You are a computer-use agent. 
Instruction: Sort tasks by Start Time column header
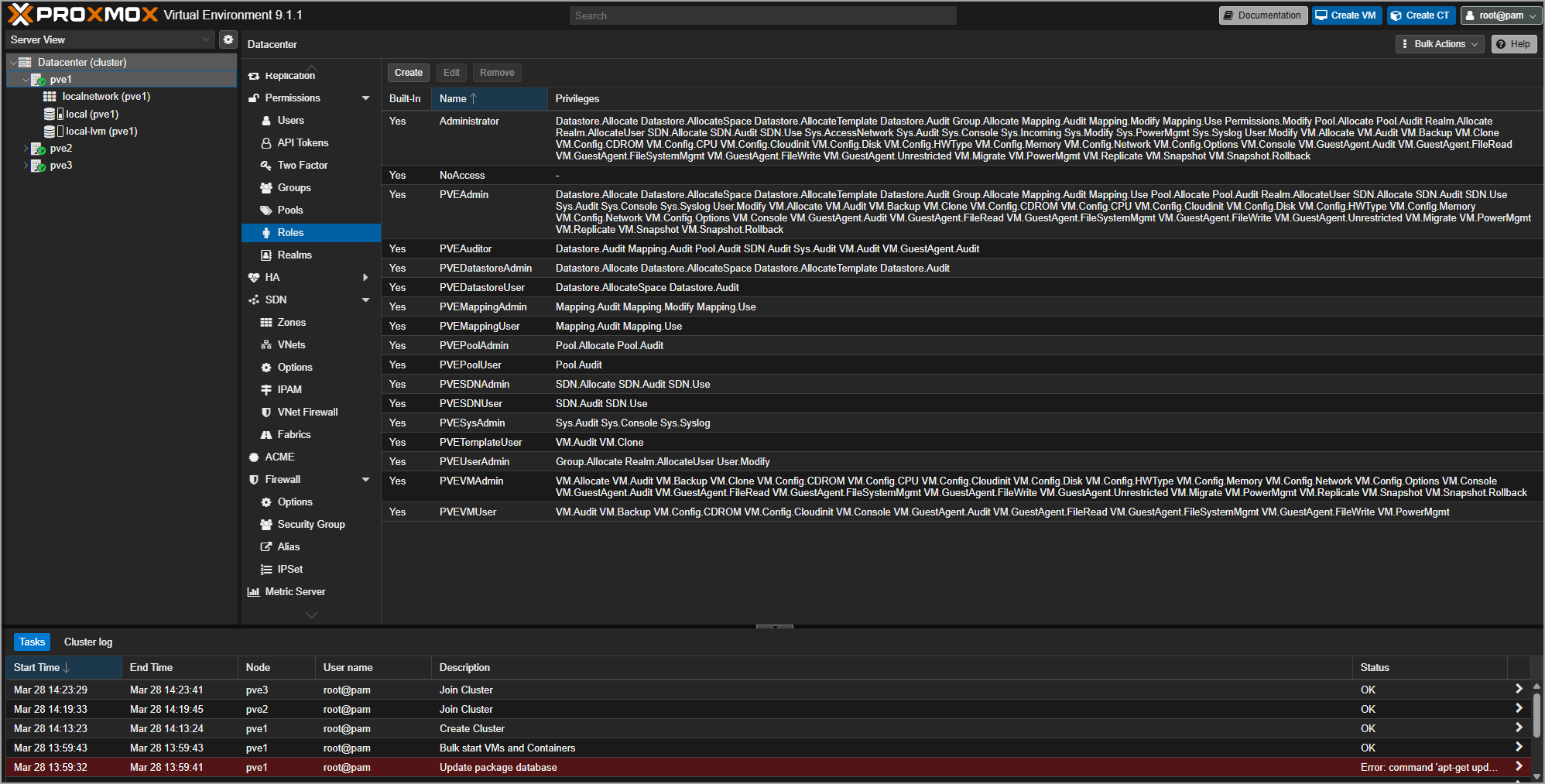(x=63, y=668)
